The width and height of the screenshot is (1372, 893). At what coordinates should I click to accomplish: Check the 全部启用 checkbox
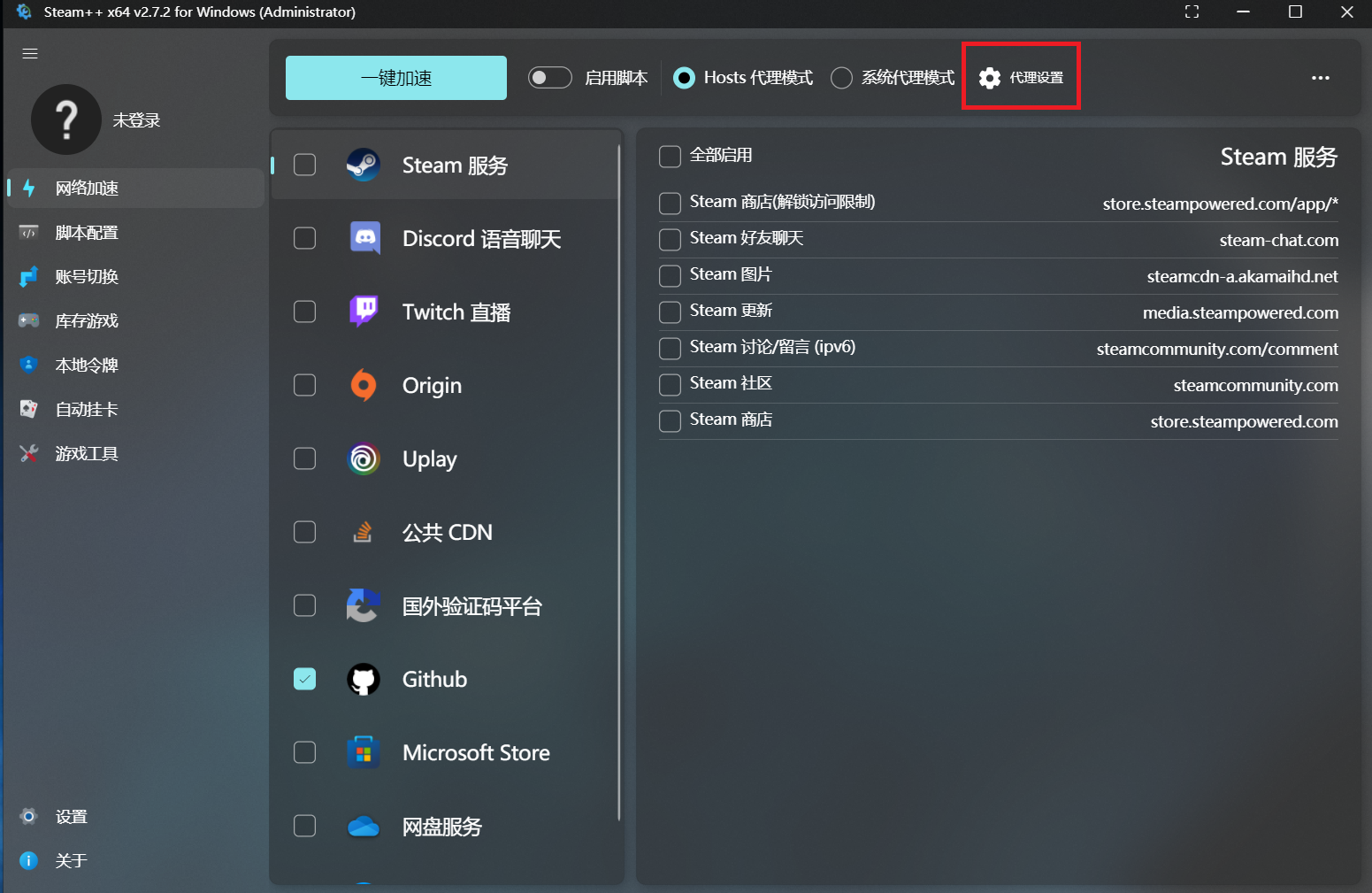(x=670, y=157)
